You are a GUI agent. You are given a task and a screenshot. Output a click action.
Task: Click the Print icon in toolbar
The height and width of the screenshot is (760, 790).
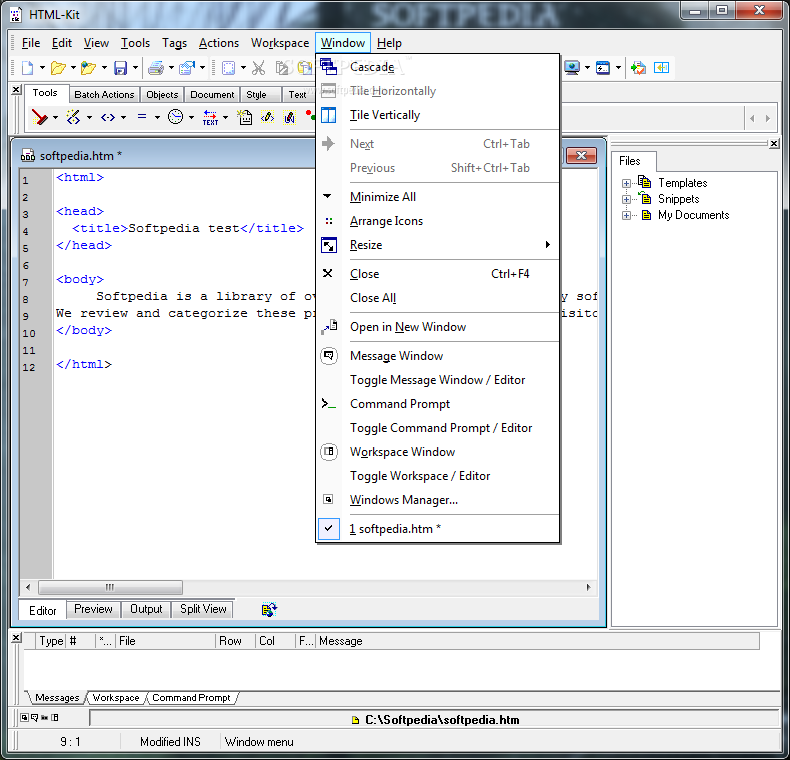click(154, 68)
